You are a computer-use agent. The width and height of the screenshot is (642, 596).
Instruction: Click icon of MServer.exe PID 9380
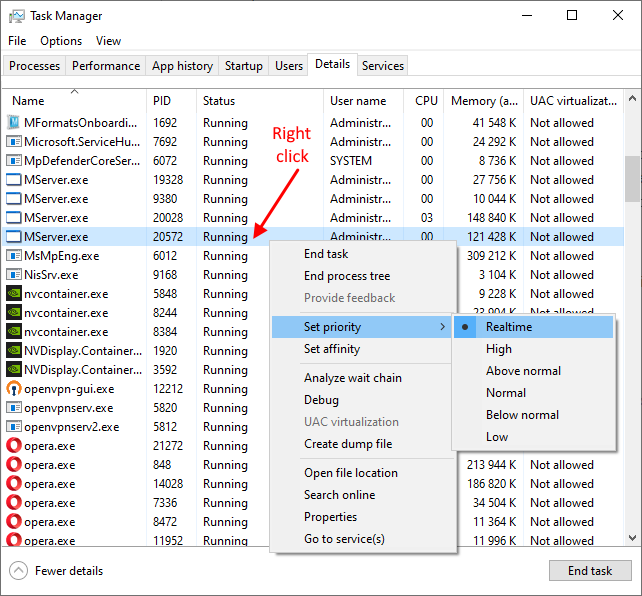click(14, 199)
